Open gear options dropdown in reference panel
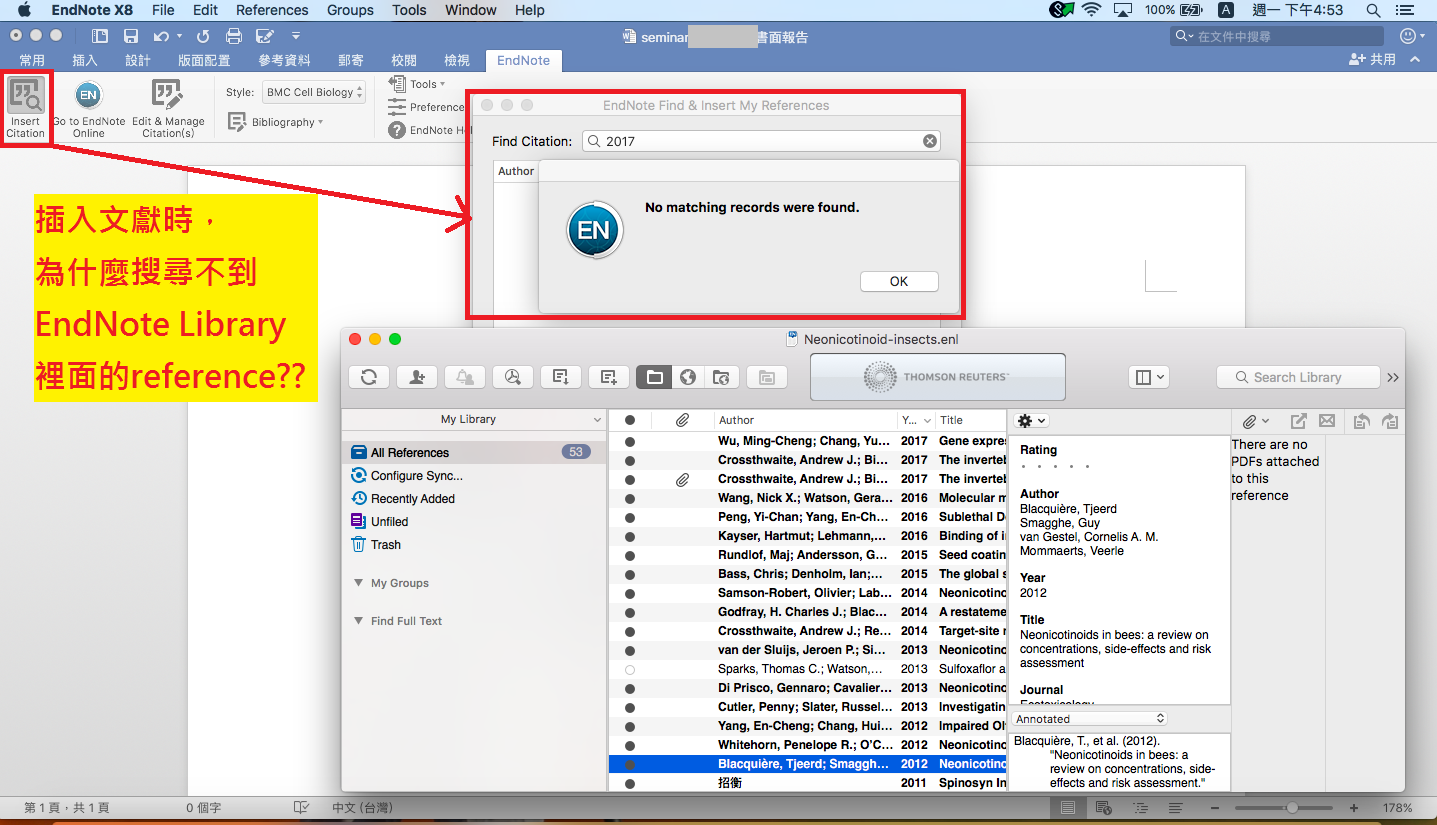This screenshot has width=1437, height=825. [1031, 421]
